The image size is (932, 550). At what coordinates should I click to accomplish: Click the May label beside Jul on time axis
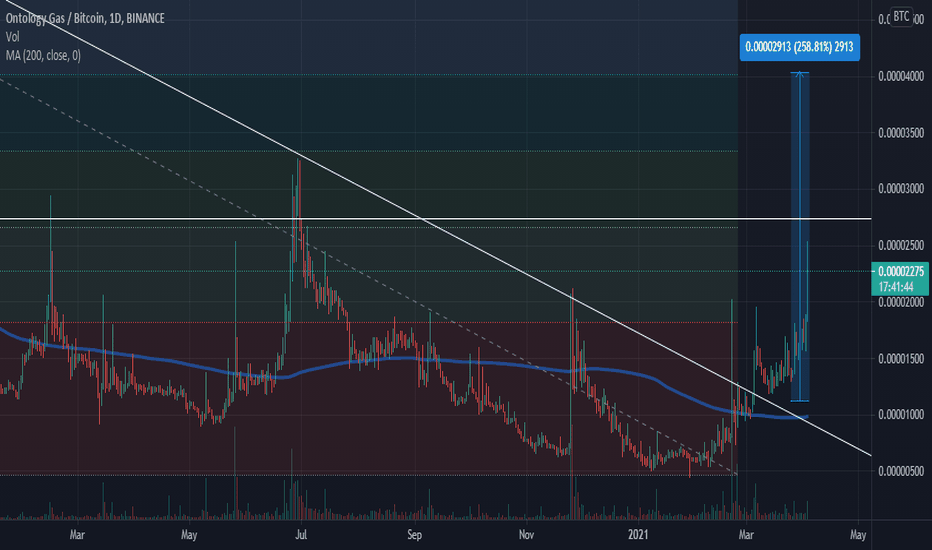tap(188, 535)
